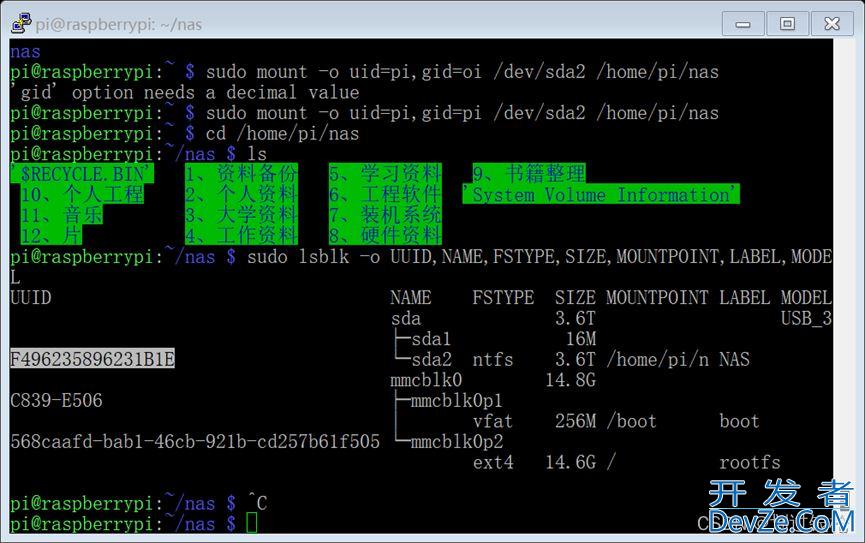Click the device name sda2
This screenshot has width=865, height=543.
431,359
